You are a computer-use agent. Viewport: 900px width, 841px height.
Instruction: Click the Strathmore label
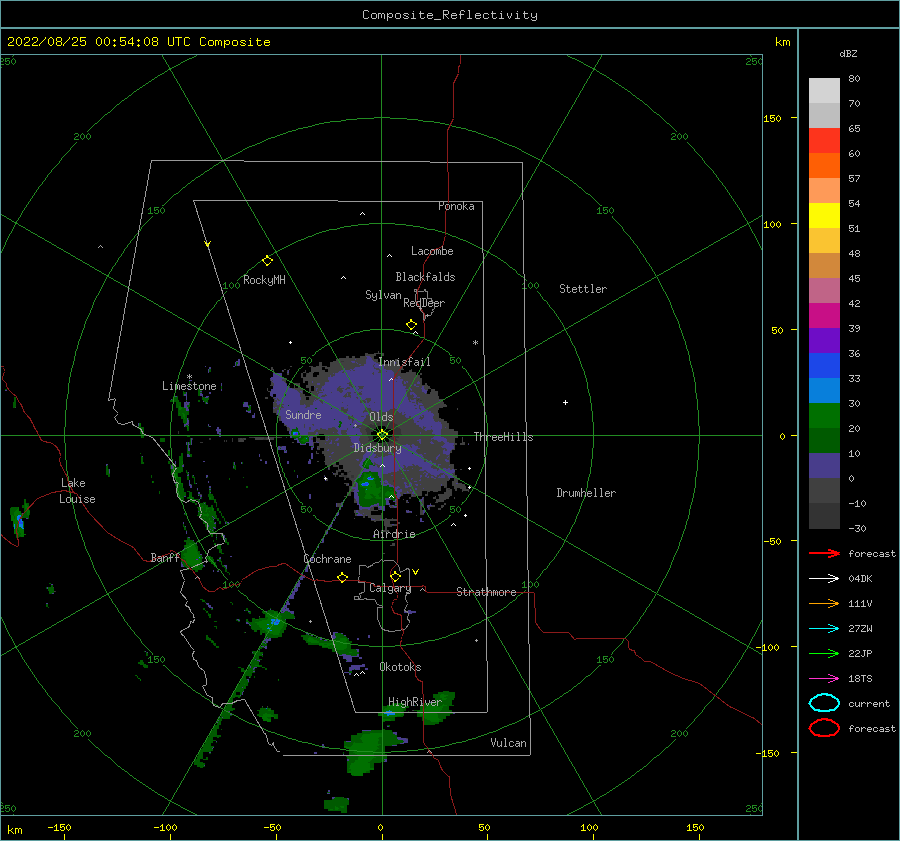[486, 592]
